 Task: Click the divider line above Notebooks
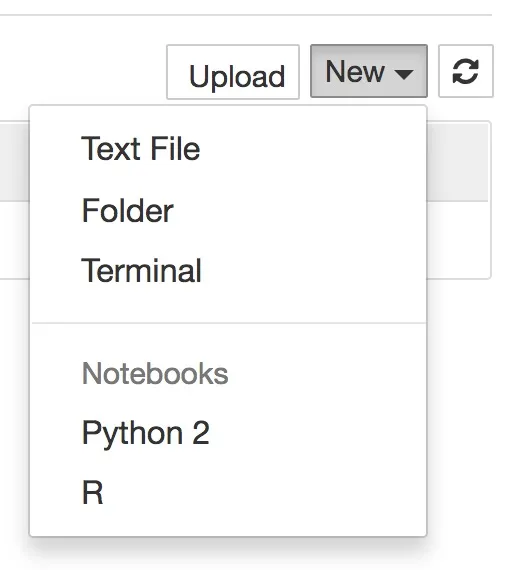[x=228, y=322]
